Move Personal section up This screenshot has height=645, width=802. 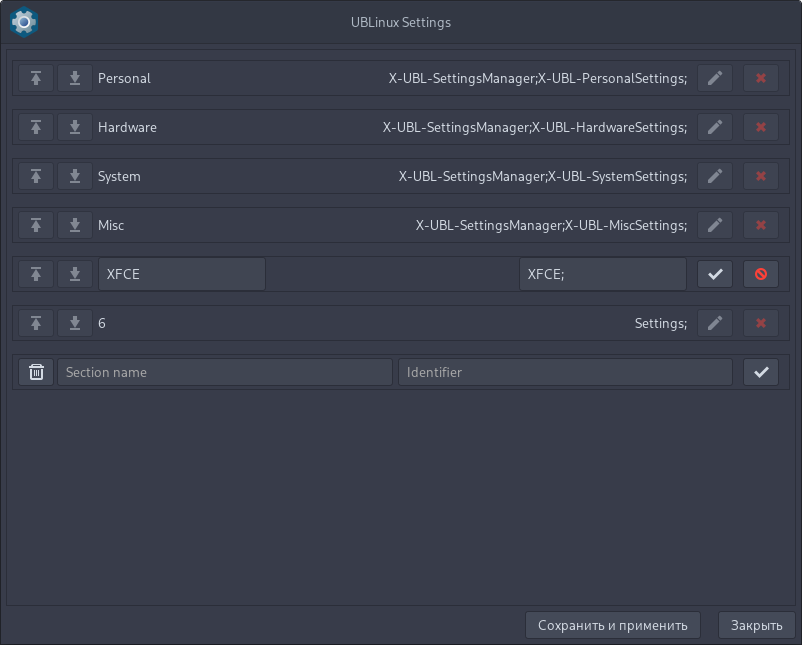click(36, 78)
